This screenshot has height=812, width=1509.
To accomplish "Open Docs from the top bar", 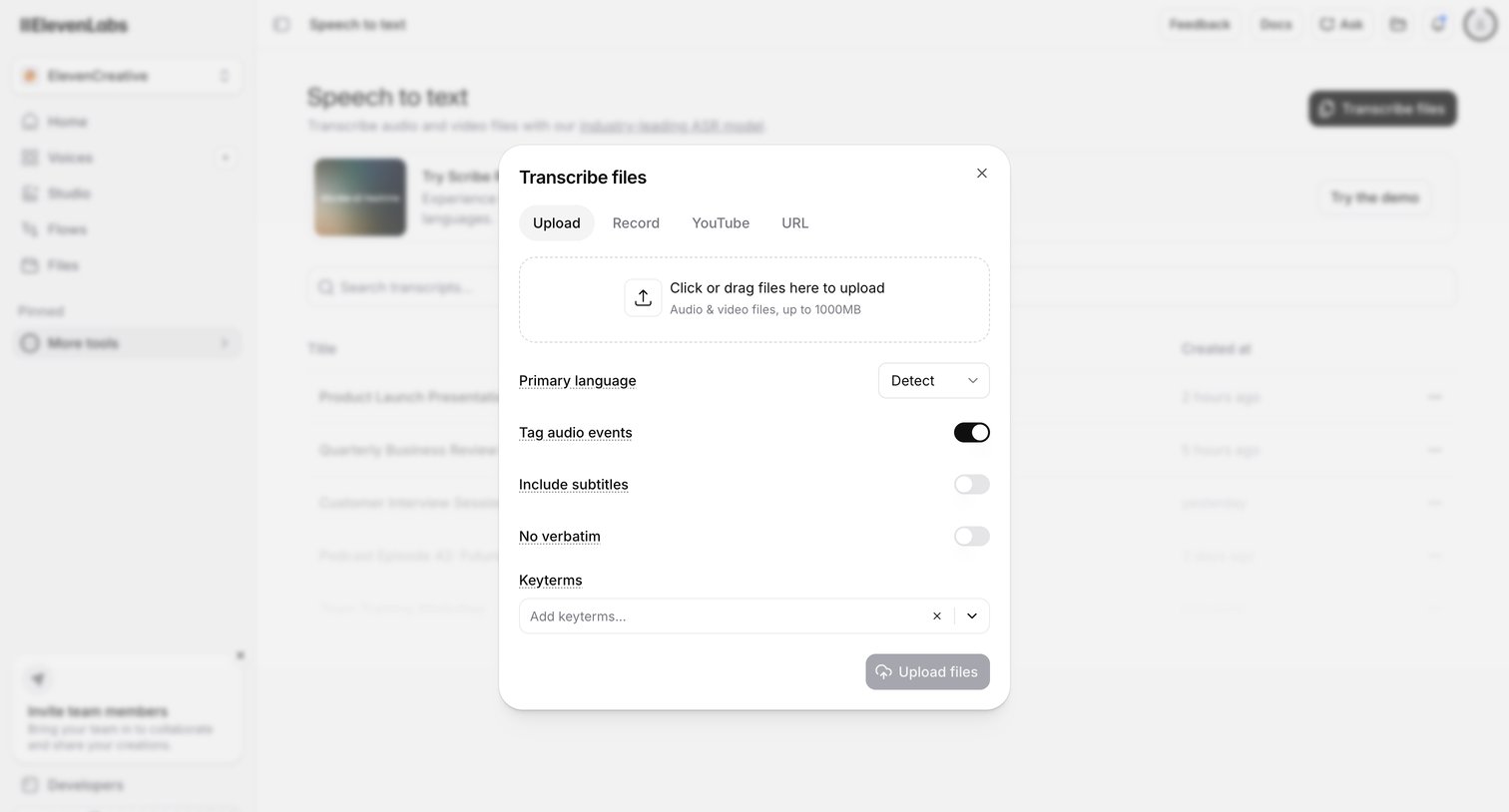I will (1276, 24).
